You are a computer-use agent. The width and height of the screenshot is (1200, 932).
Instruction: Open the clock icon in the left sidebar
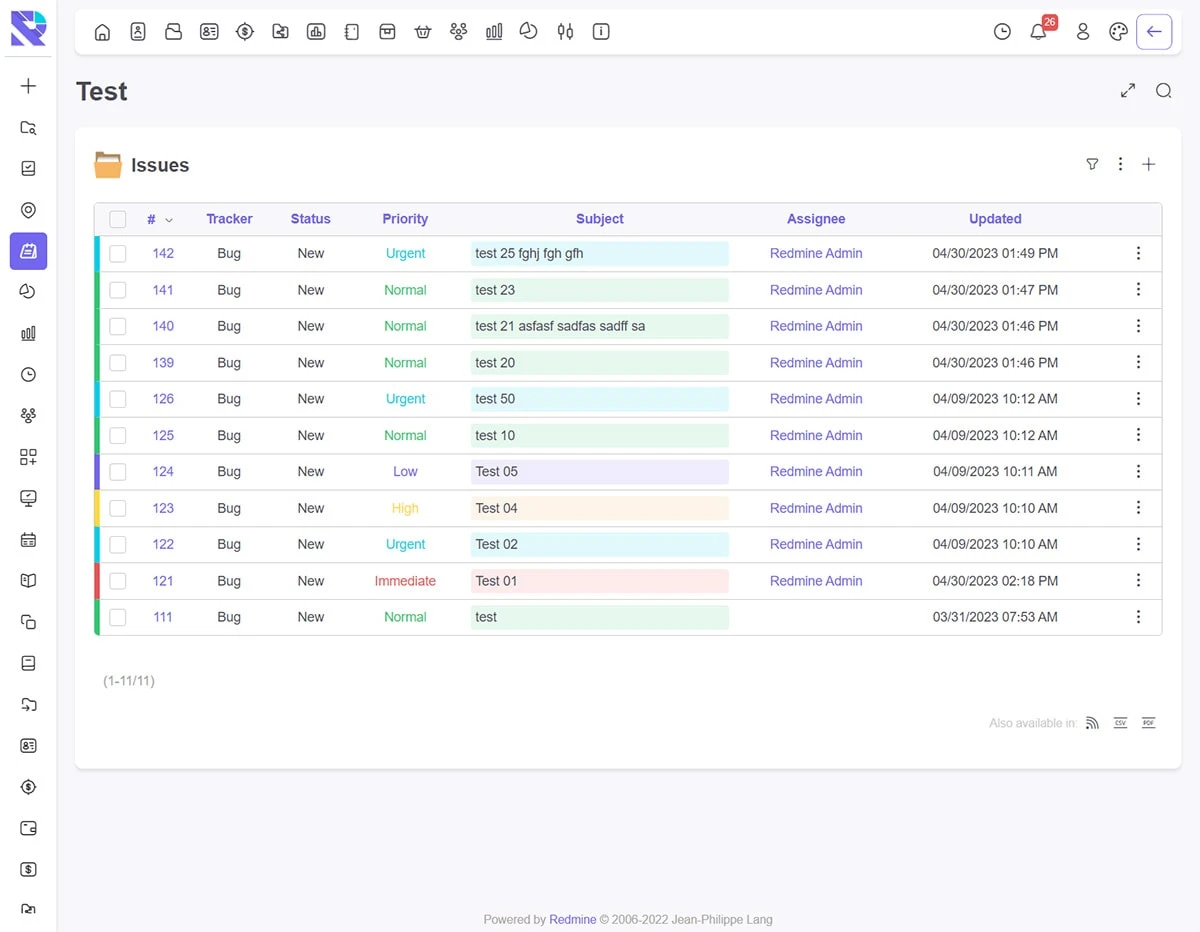pyautogui.click(x=28, y=375)
